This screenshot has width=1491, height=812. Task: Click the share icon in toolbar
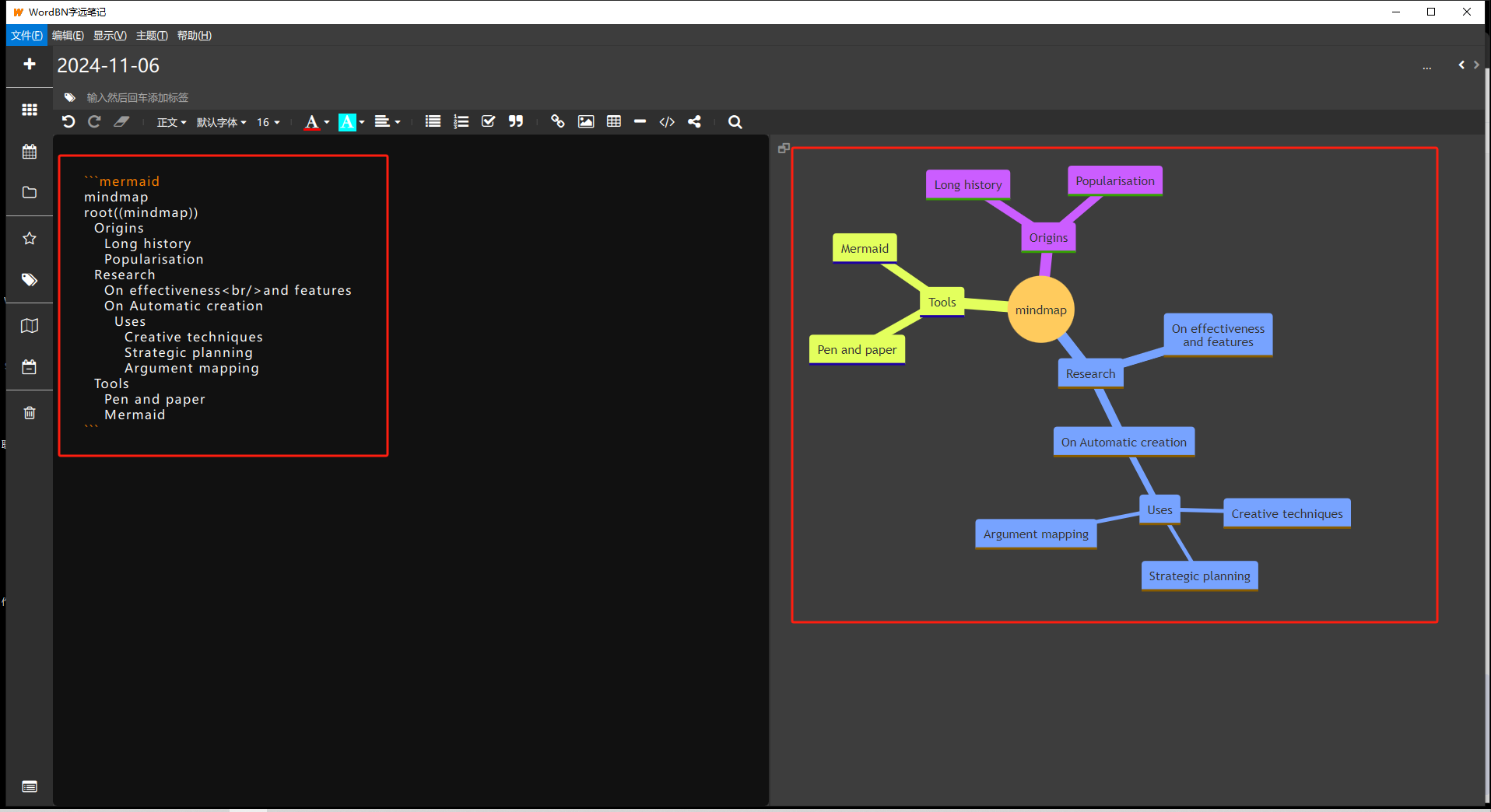(x=694, y=121)
